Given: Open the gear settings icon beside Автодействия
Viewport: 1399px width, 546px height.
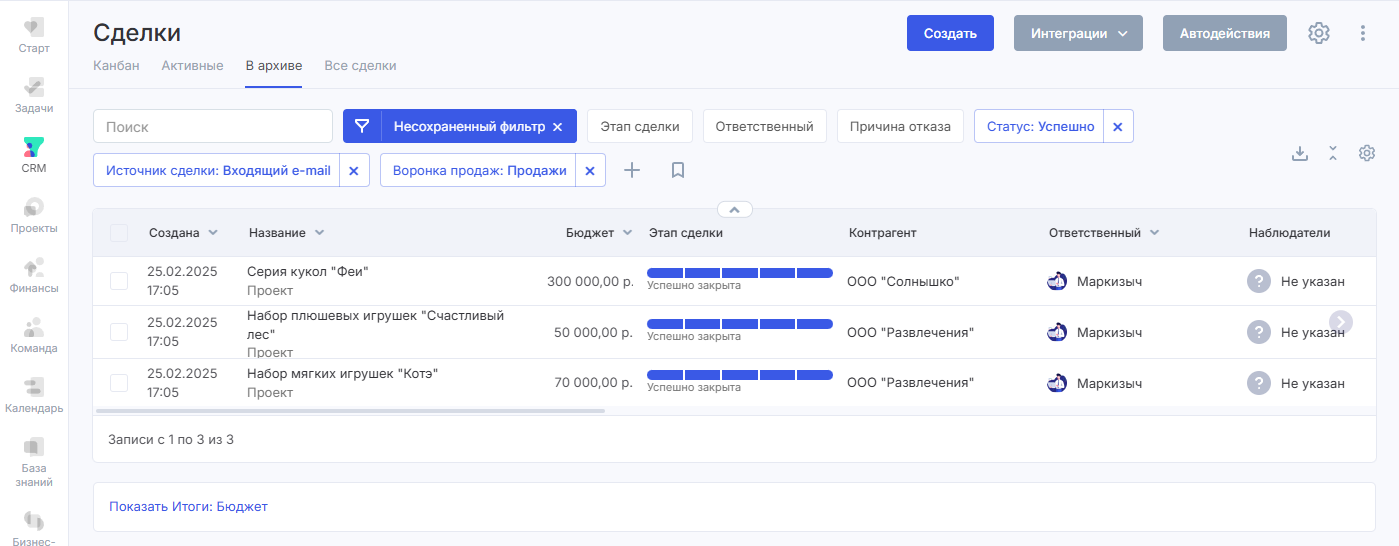Looking at the screenshot, I should [1319, 33].
